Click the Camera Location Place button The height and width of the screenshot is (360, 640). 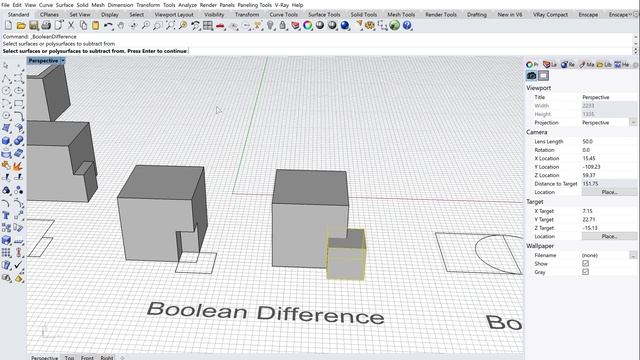coord(609,192)
